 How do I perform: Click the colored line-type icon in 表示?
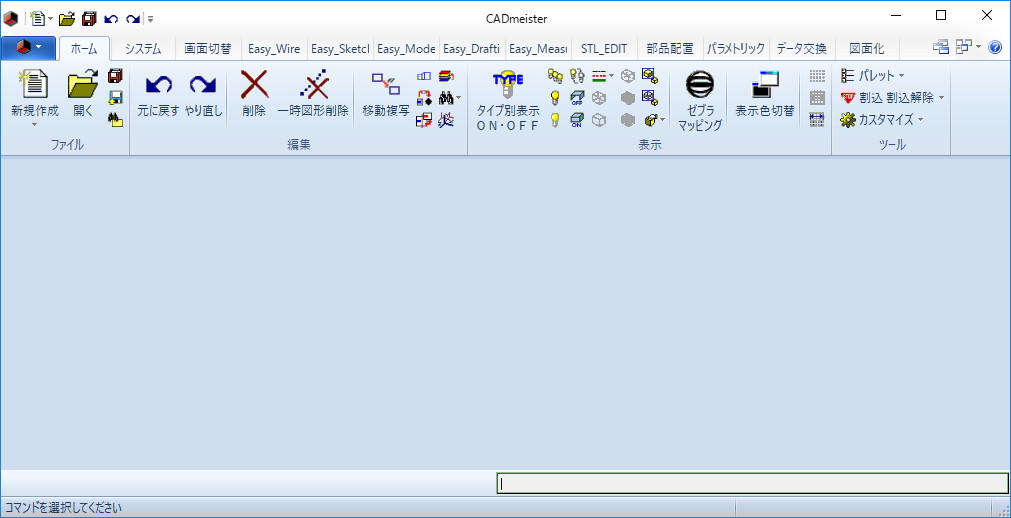click(600, 76)
